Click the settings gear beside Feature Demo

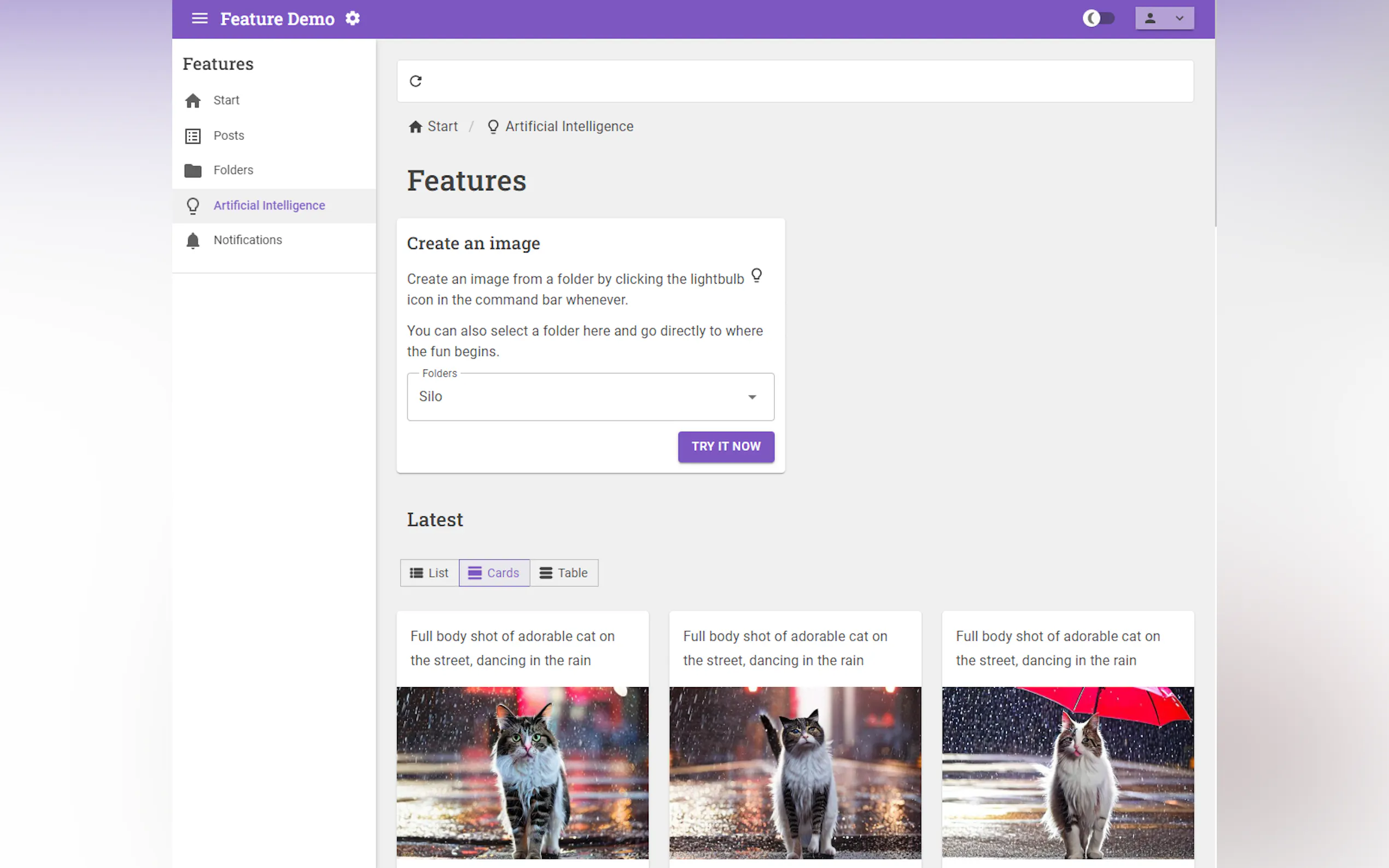pyautogui.click(x=353, y=19)
